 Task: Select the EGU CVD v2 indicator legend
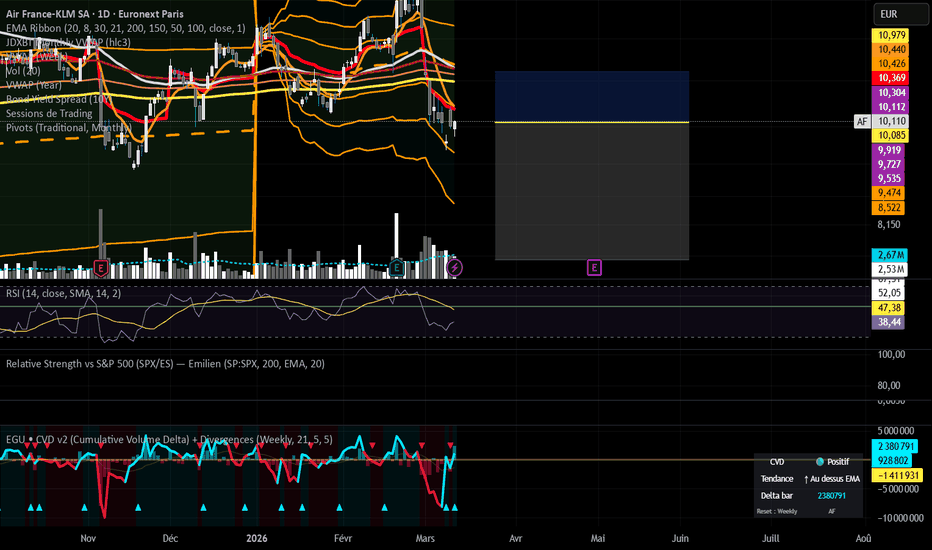169,439
